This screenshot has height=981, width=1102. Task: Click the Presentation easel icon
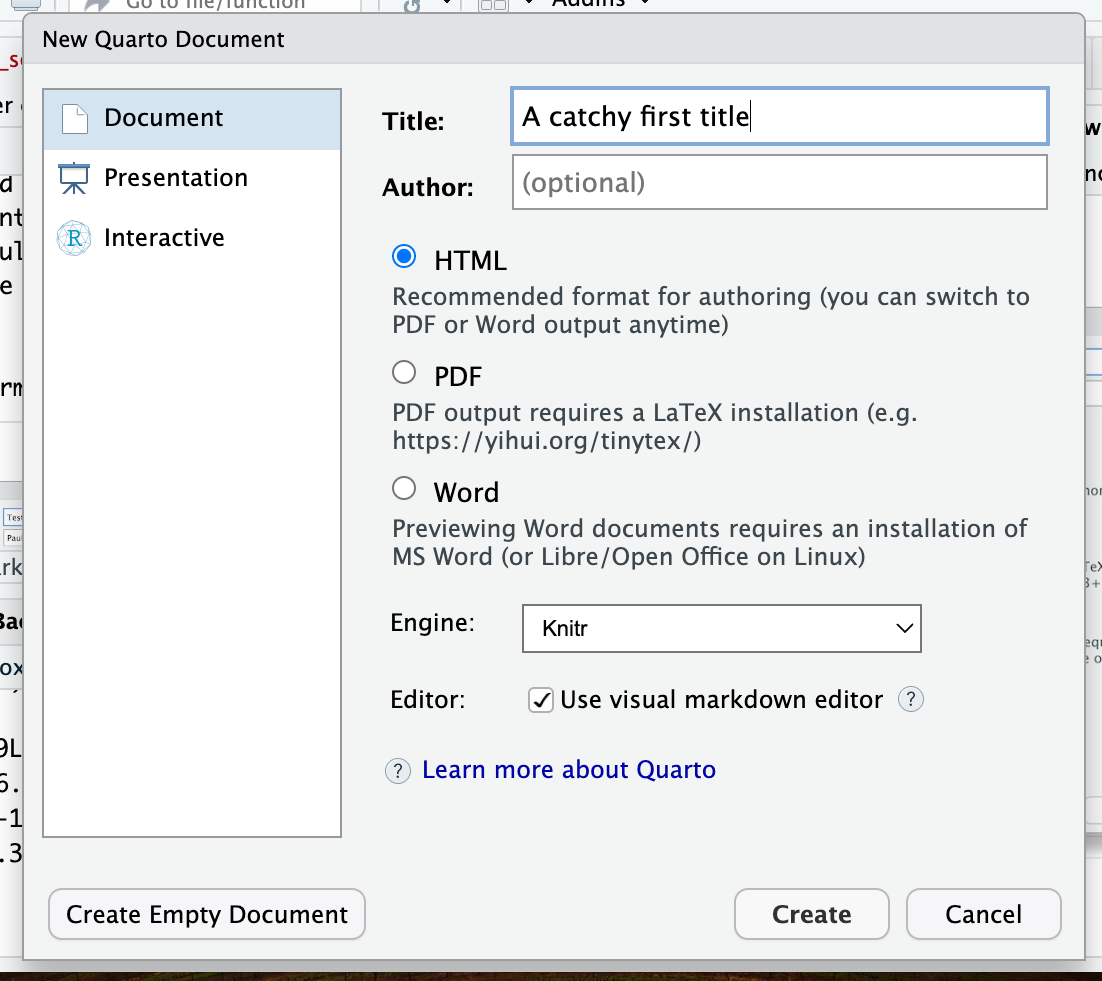pyautogui.click(x=74, y=178)
